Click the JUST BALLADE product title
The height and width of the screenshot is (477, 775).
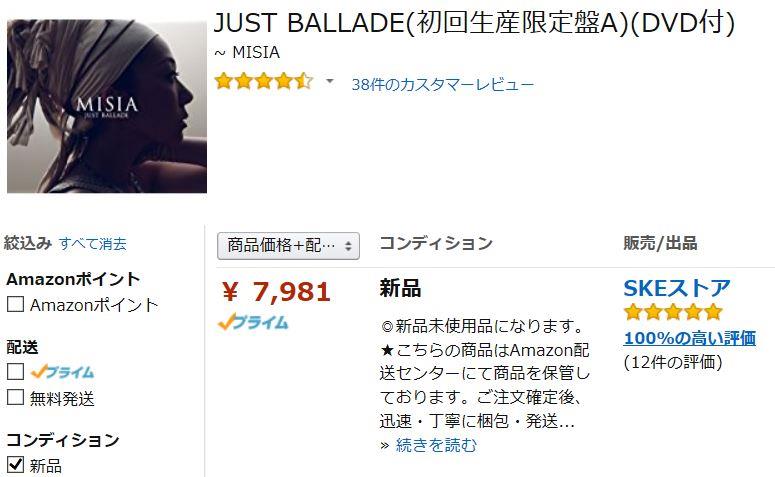tap(474, 23)
